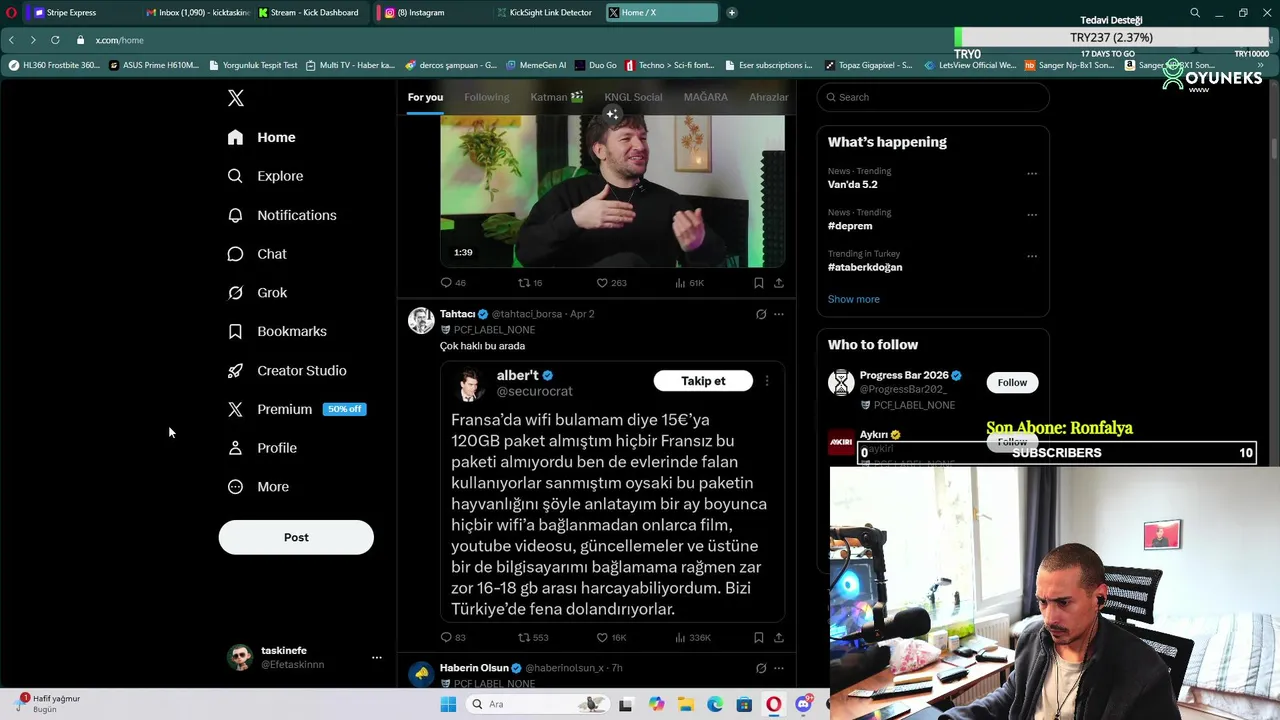This screenshot has height=720, width=1280.
Task: Switch to the KNGL Social tab
Action: click(x=633, y=97)
